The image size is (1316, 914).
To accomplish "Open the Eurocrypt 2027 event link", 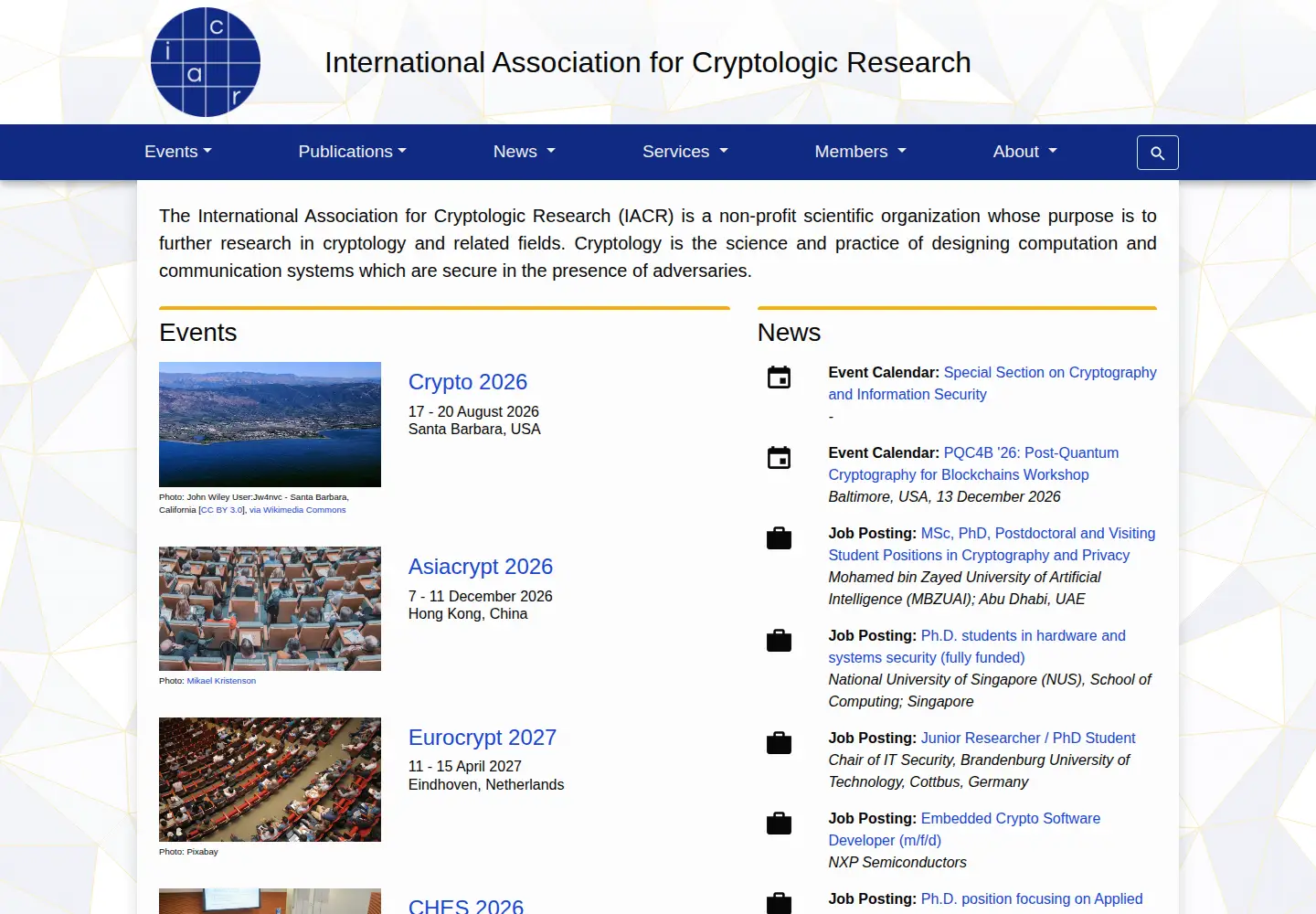I will (483, 738).
